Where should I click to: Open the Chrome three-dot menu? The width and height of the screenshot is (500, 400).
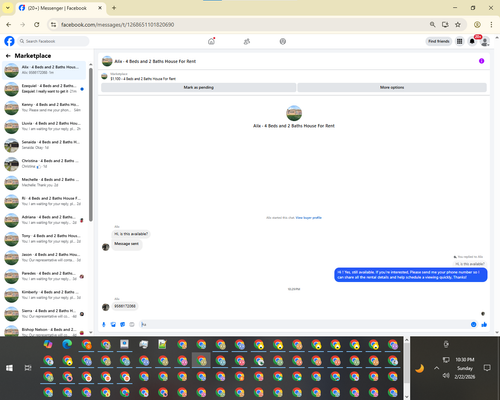point(491,24)
